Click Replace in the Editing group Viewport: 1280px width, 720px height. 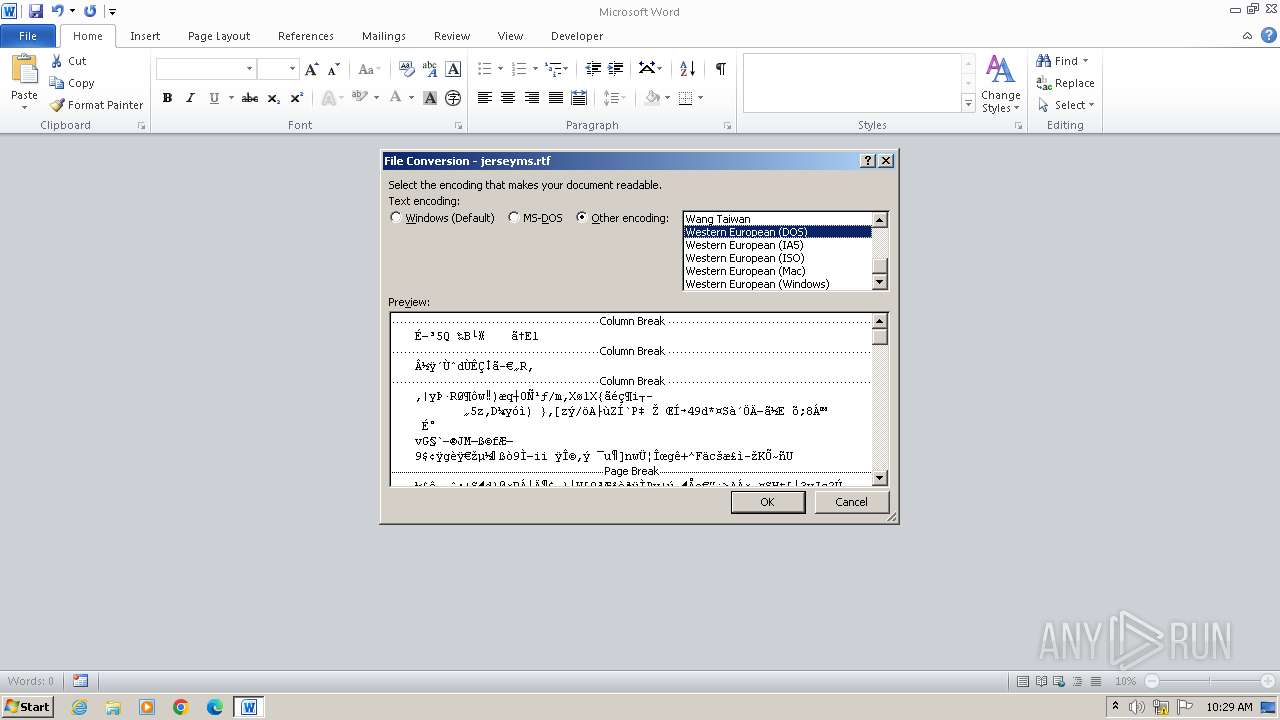(1065, 83)
